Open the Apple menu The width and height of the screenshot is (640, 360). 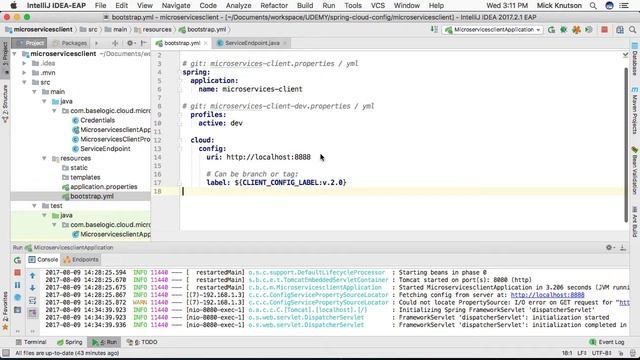pyautogui.click(x=13, y=5)
